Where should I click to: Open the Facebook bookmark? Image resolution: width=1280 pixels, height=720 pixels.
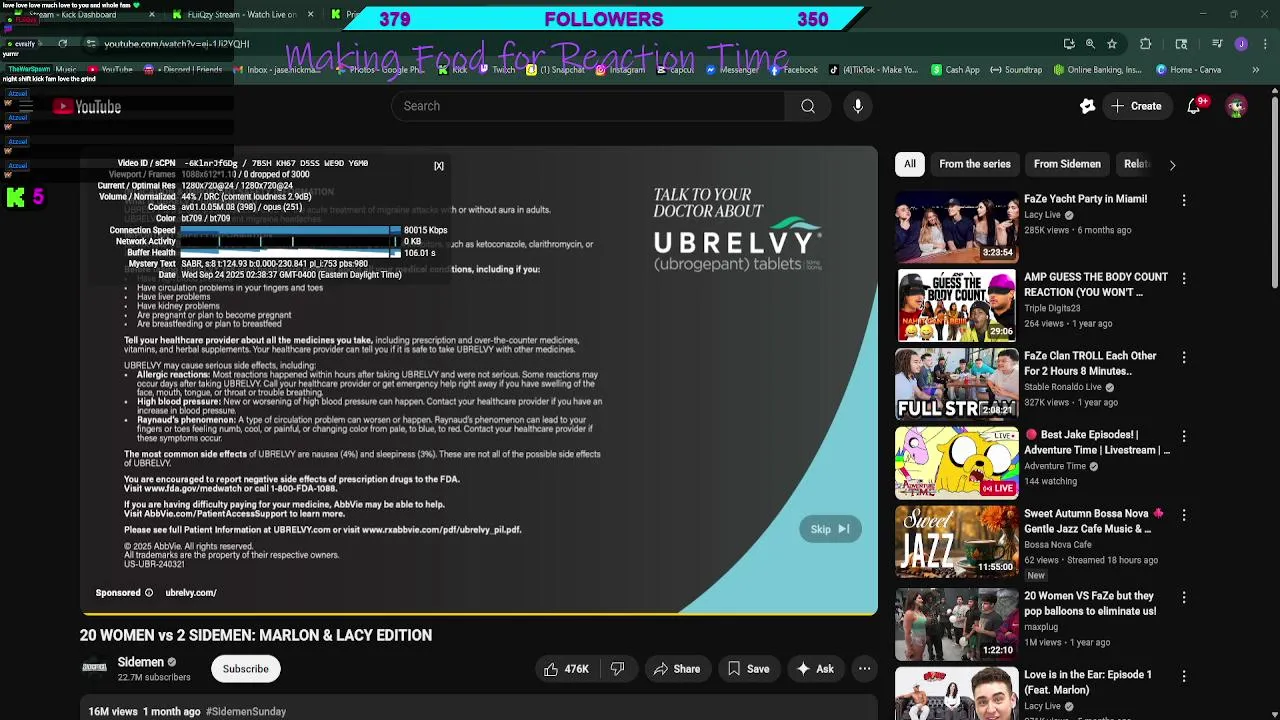(793, 70)
